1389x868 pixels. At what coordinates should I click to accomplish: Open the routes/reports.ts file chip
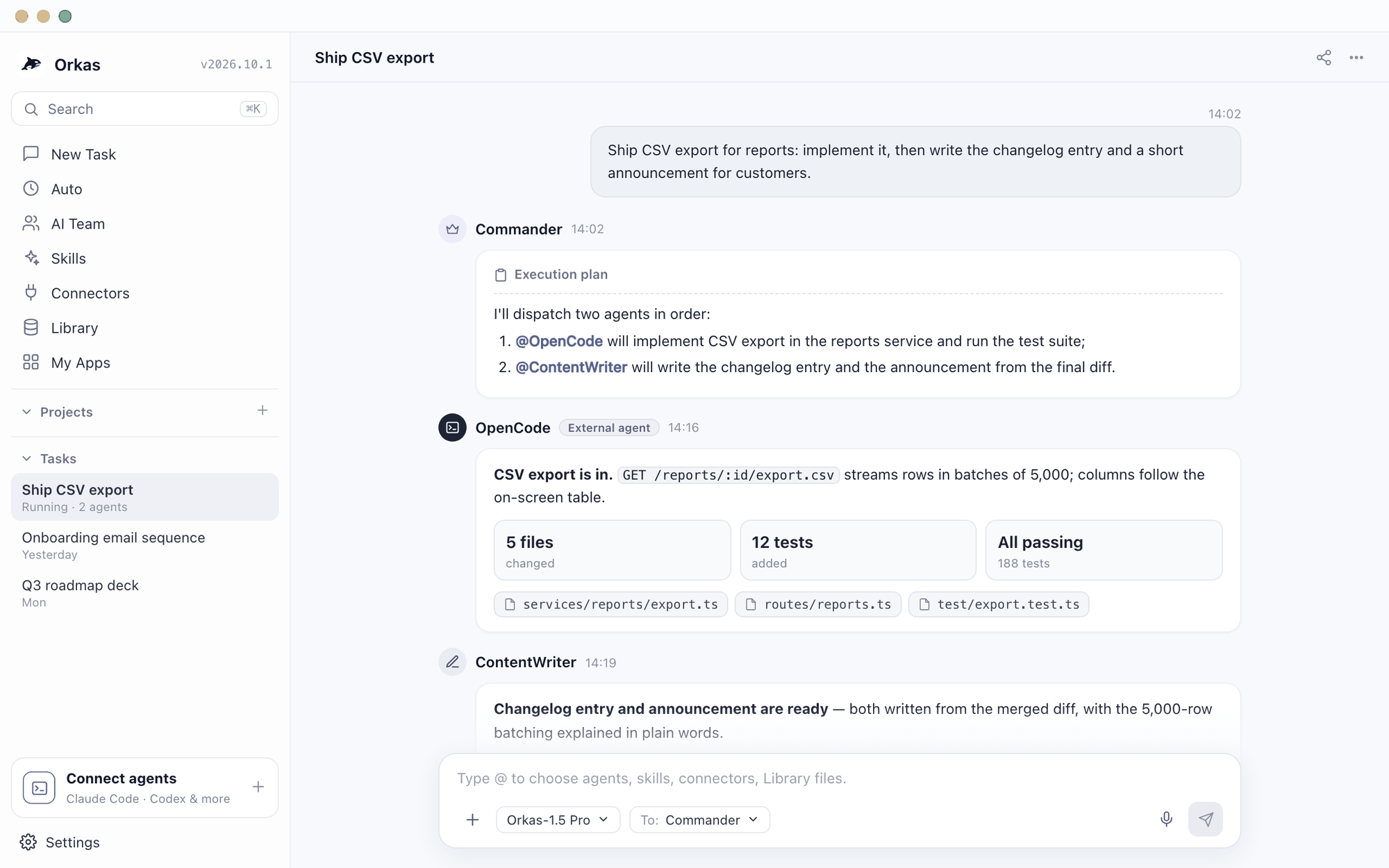point(817,604)
